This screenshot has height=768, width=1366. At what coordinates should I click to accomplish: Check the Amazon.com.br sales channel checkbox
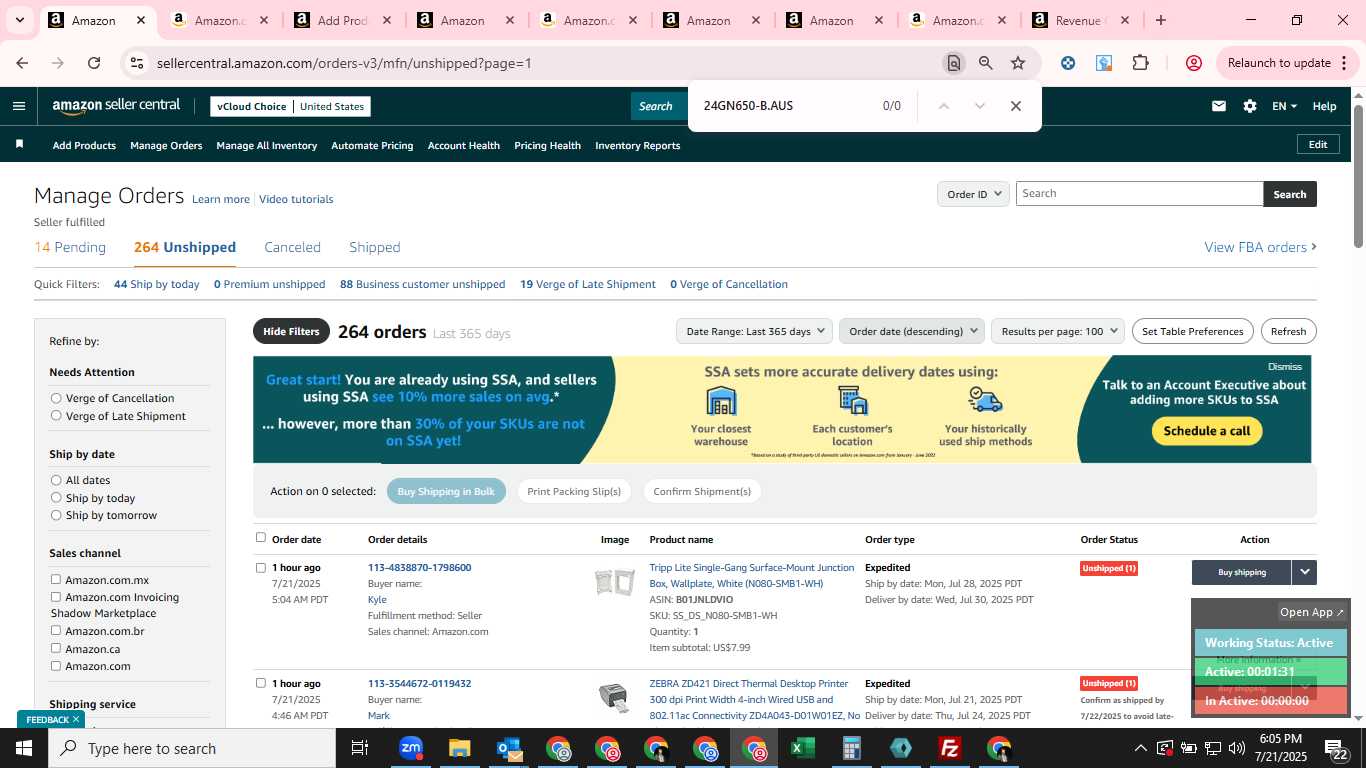coord(56,631)
